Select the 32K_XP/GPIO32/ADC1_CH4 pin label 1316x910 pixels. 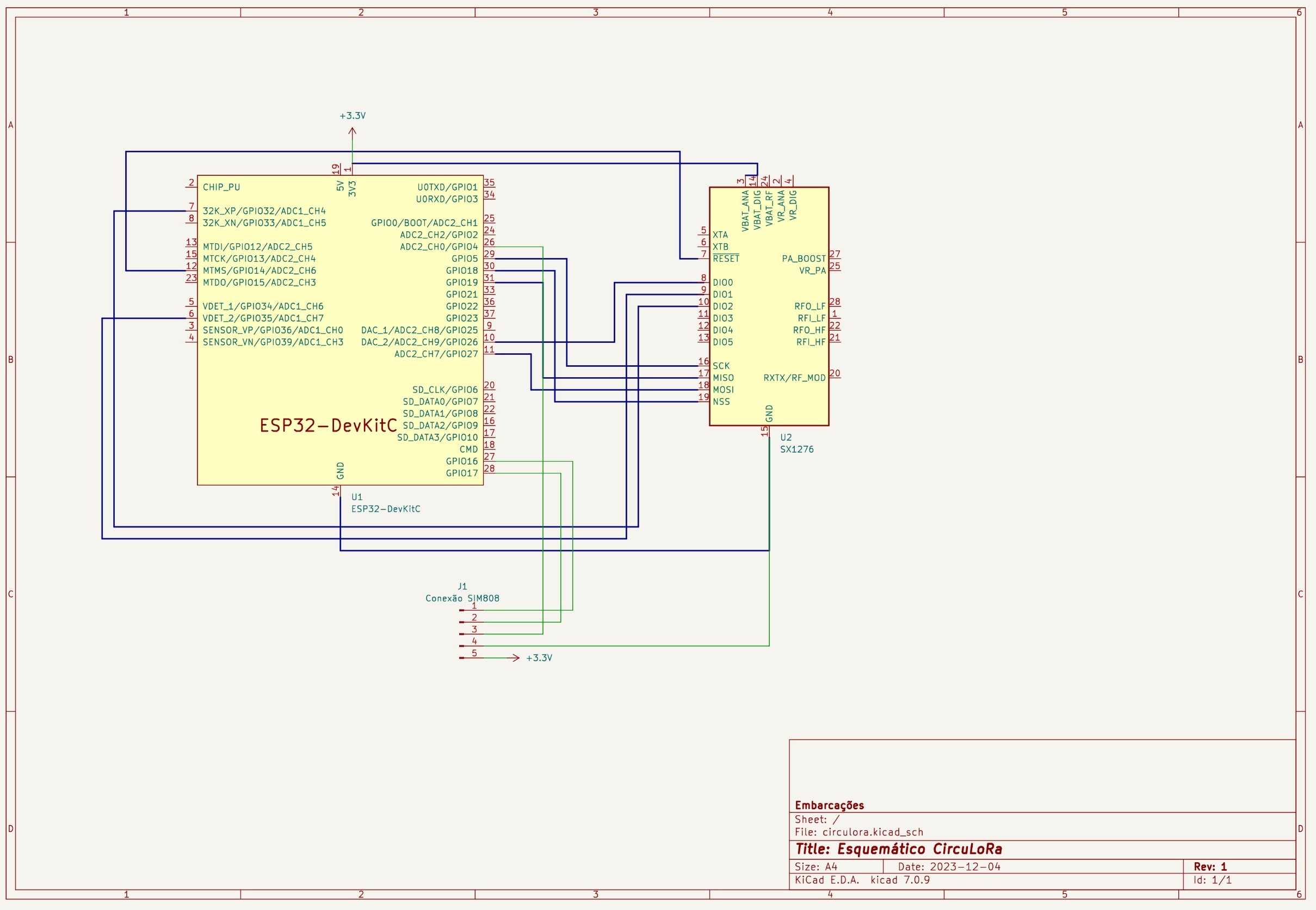pos(264,211)
